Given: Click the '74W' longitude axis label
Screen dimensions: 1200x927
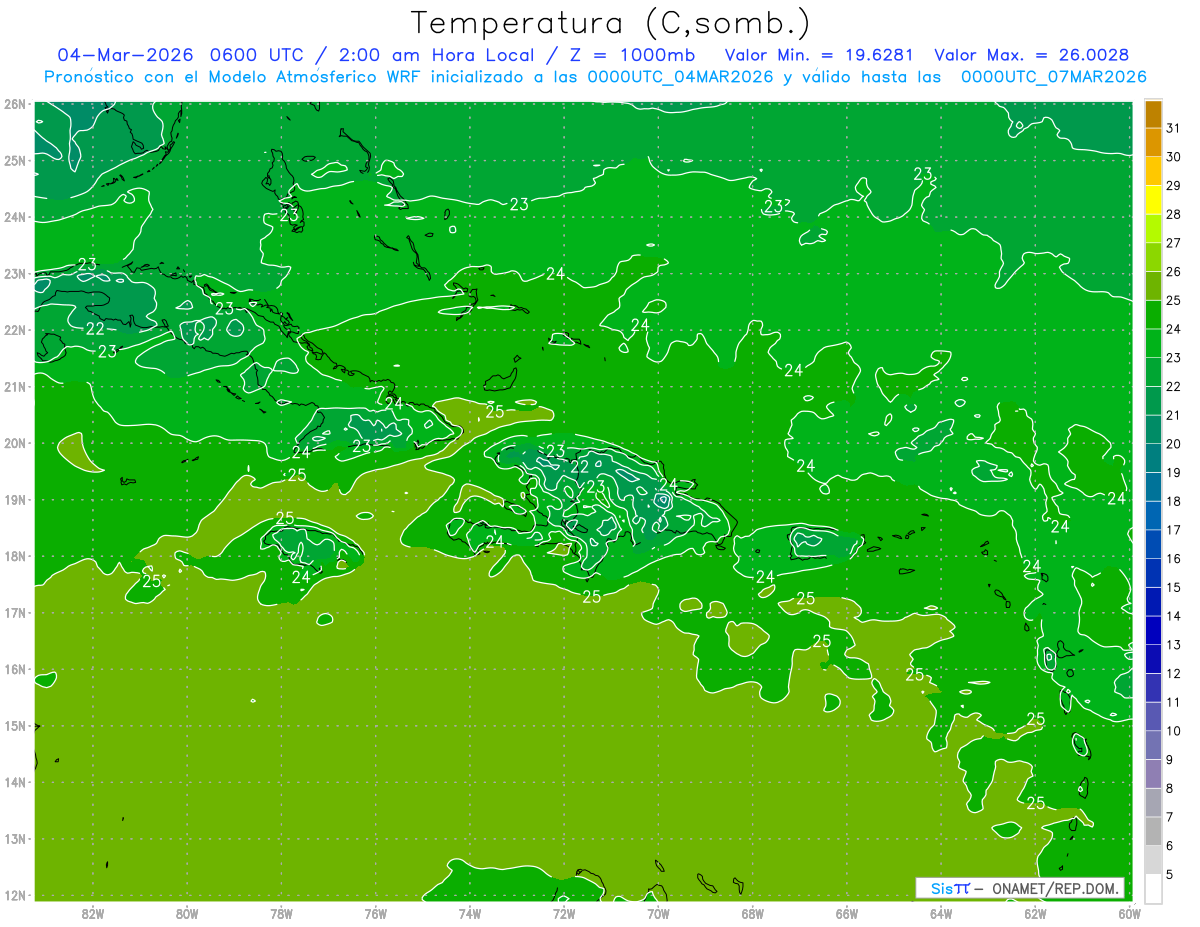Looking at the screenshot, I should click(x=469, y=913).
